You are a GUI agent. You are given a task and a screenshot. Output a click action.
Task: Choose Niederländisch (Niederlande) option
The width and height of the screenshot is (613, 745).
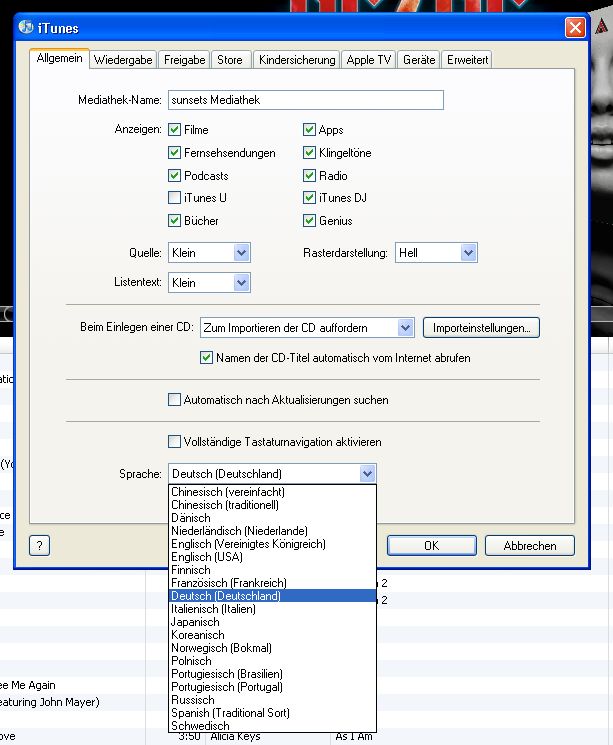click(x=273, y=531)
